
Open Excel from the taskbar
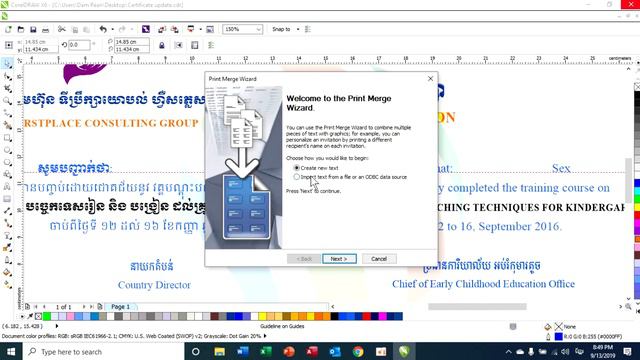coord(266,351)
